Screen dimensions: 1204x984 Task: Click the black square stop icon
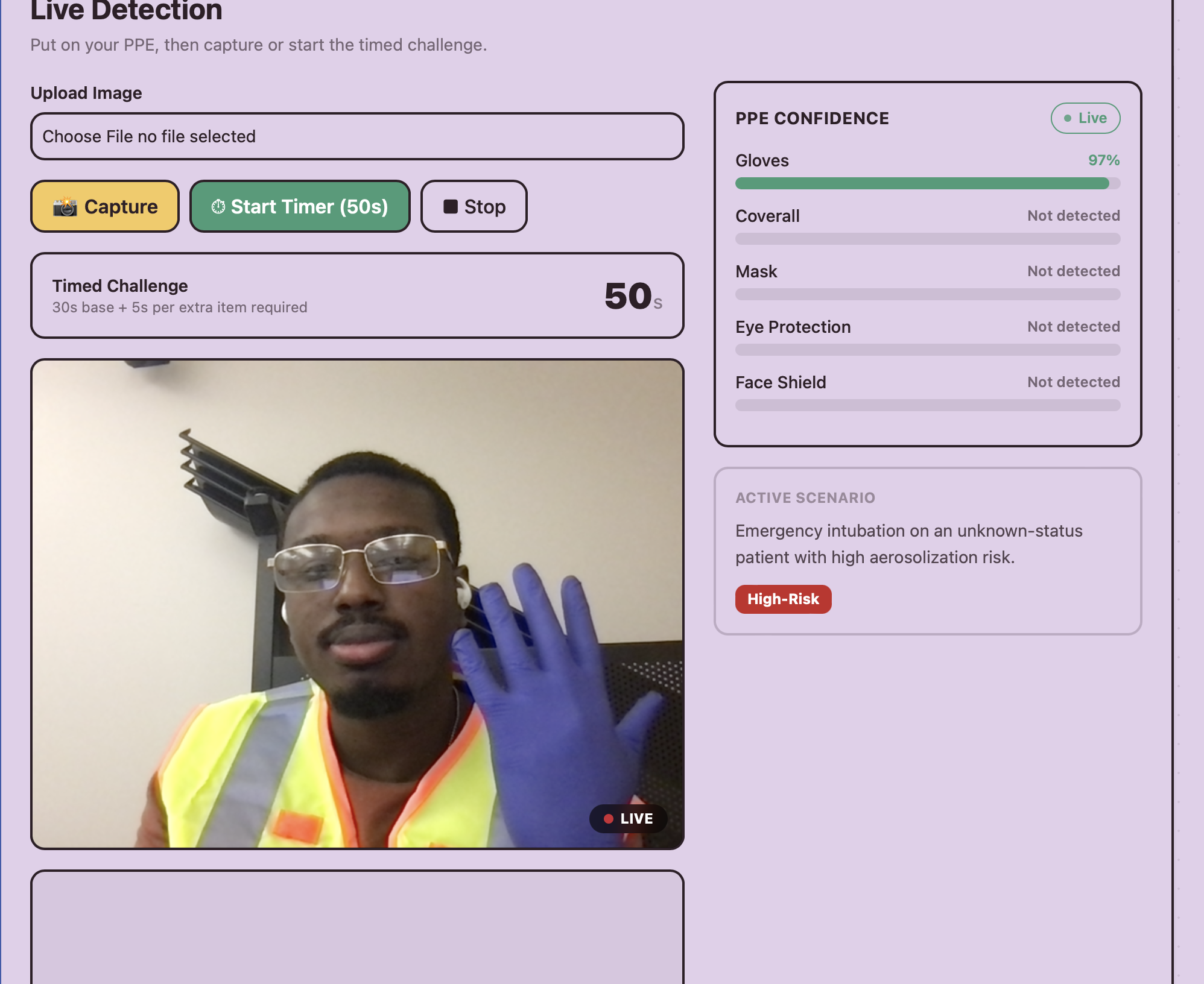[x=450, y=207]
